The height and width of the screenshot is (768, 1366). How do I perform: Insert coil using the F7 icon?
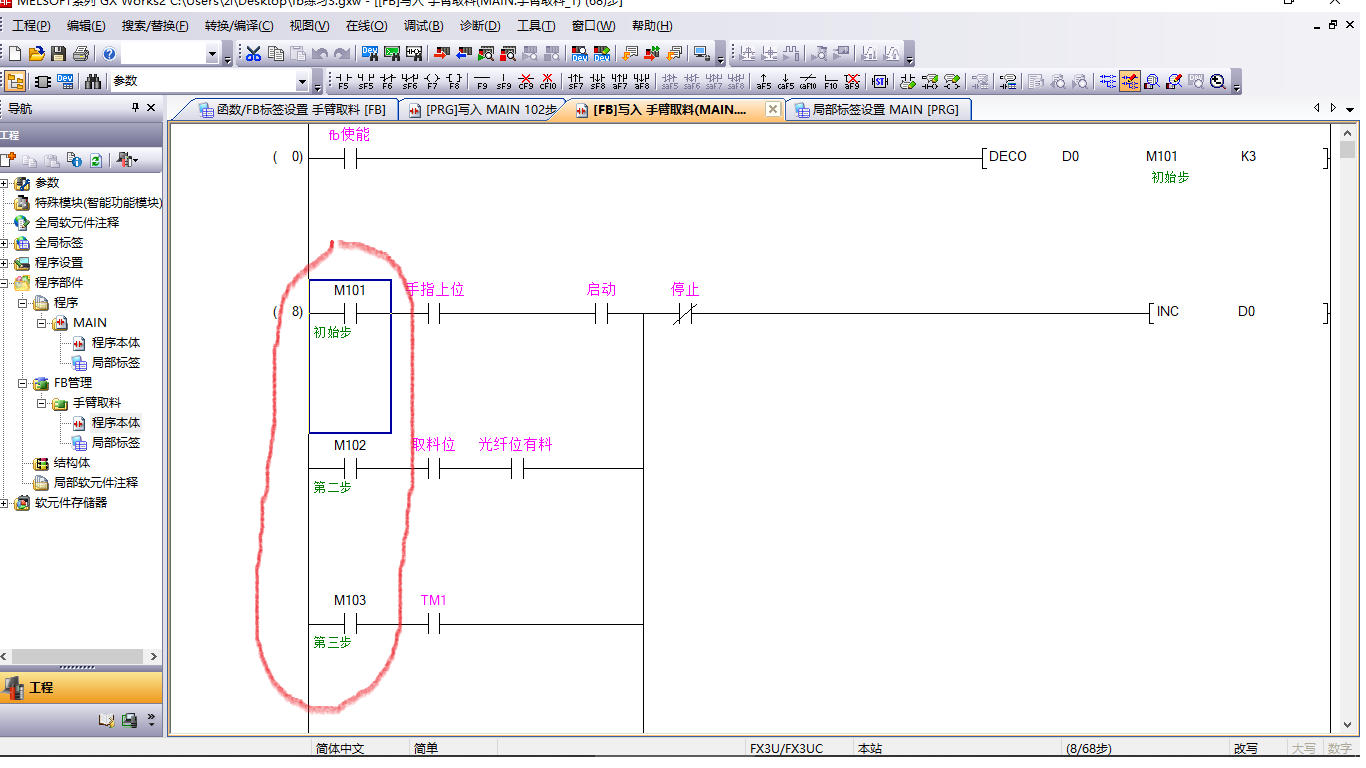tap(432, 82)
